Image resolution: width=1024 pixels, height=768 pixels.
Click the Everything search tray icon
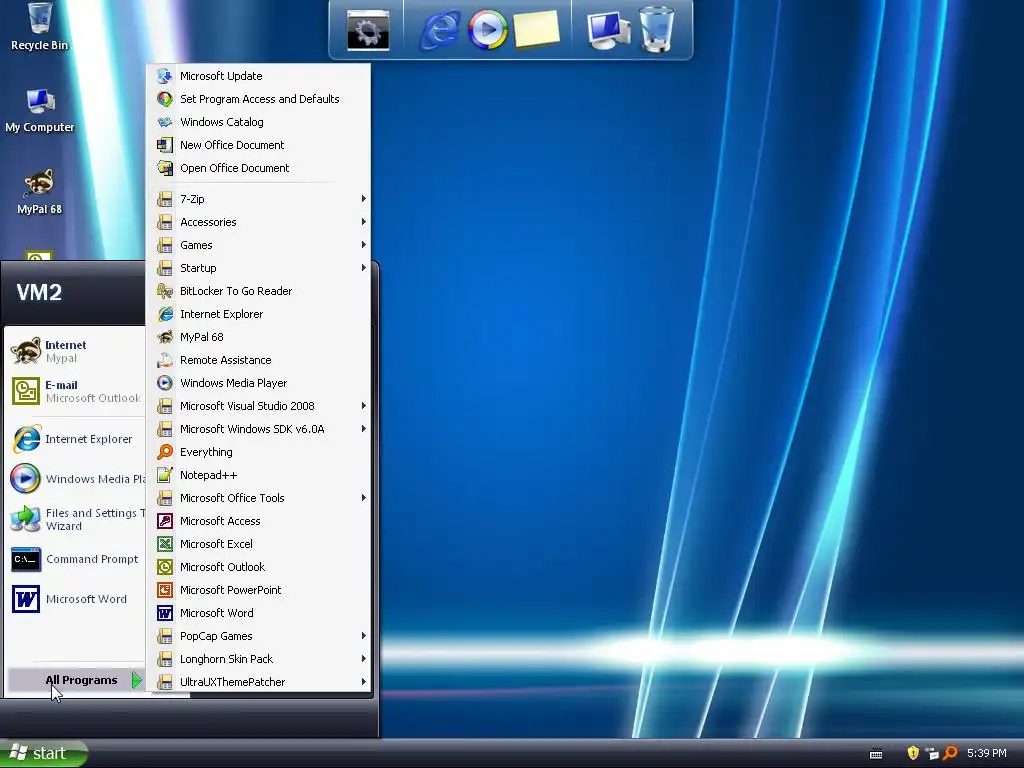coord(950,753)
